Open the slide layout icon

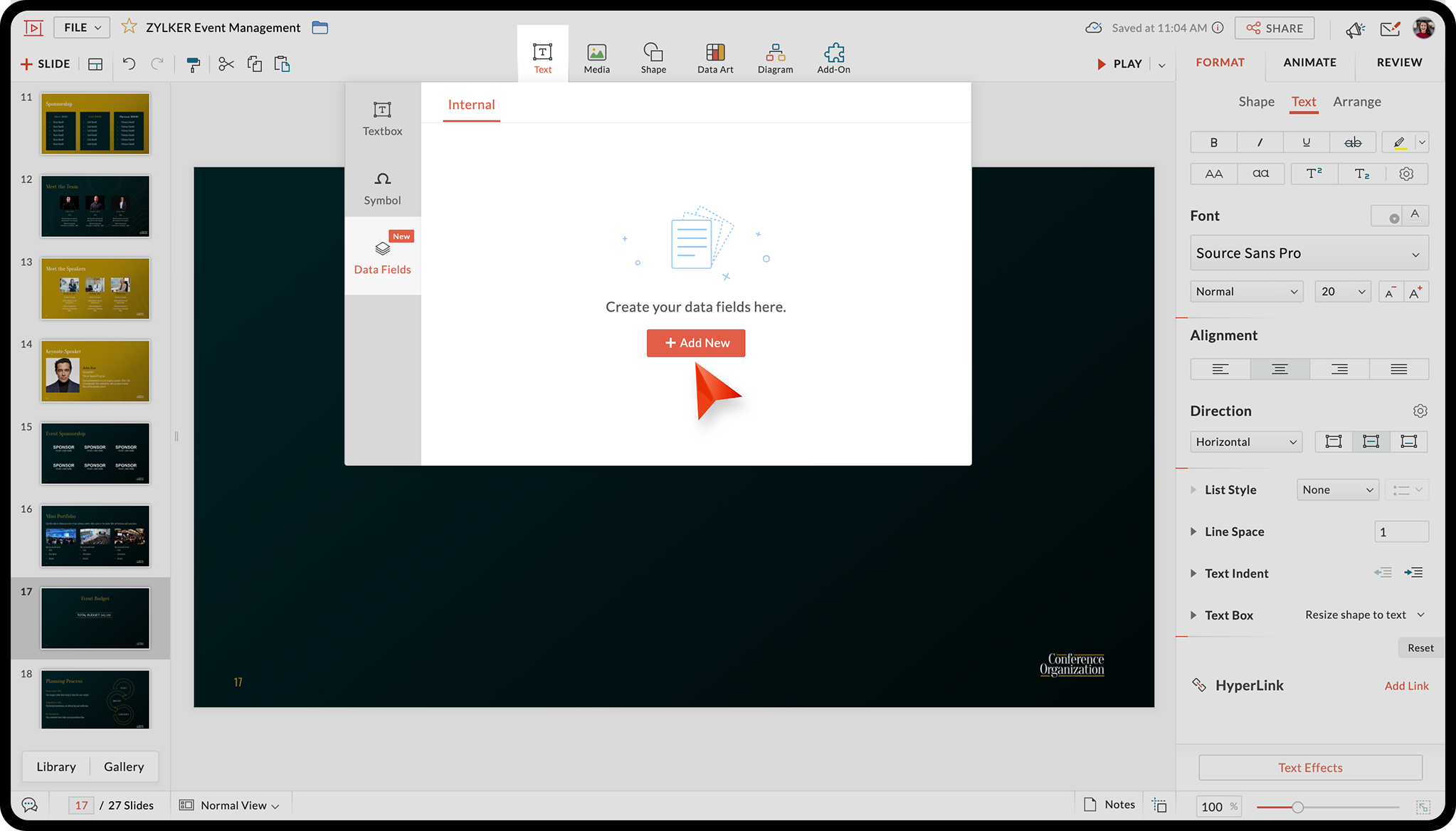click(x=95, y=65)
